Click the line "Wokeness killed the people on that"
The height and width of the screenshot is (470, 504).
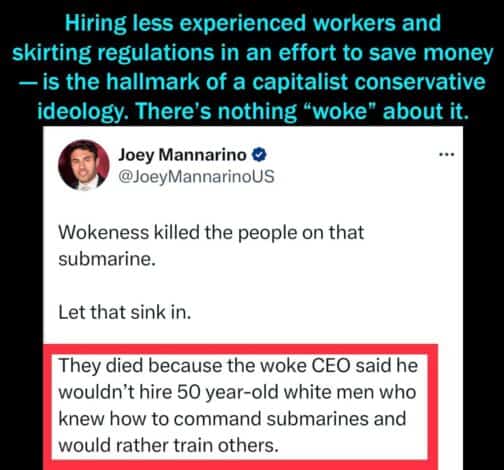pos(211,232)
